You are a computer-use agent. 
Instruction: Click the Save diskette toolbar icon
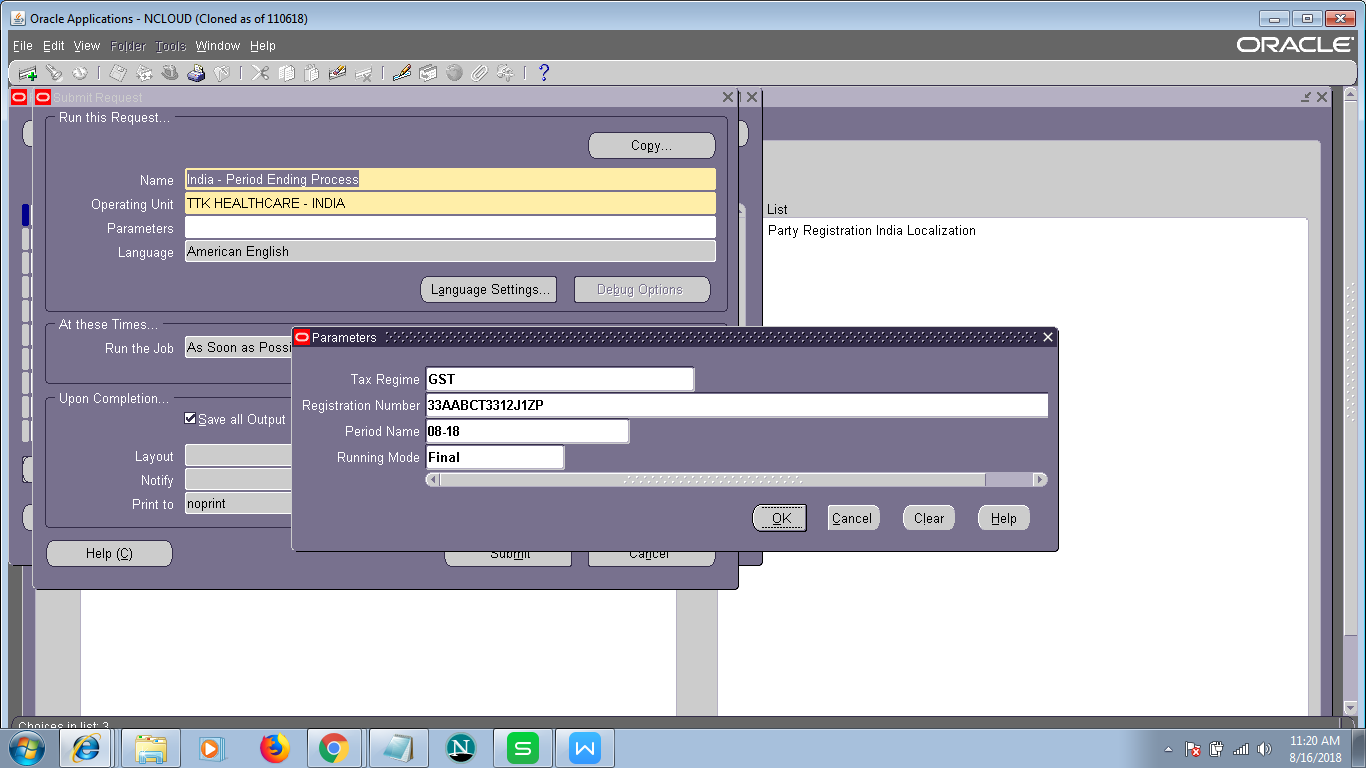pyautogui.click(x=118, y=73)
